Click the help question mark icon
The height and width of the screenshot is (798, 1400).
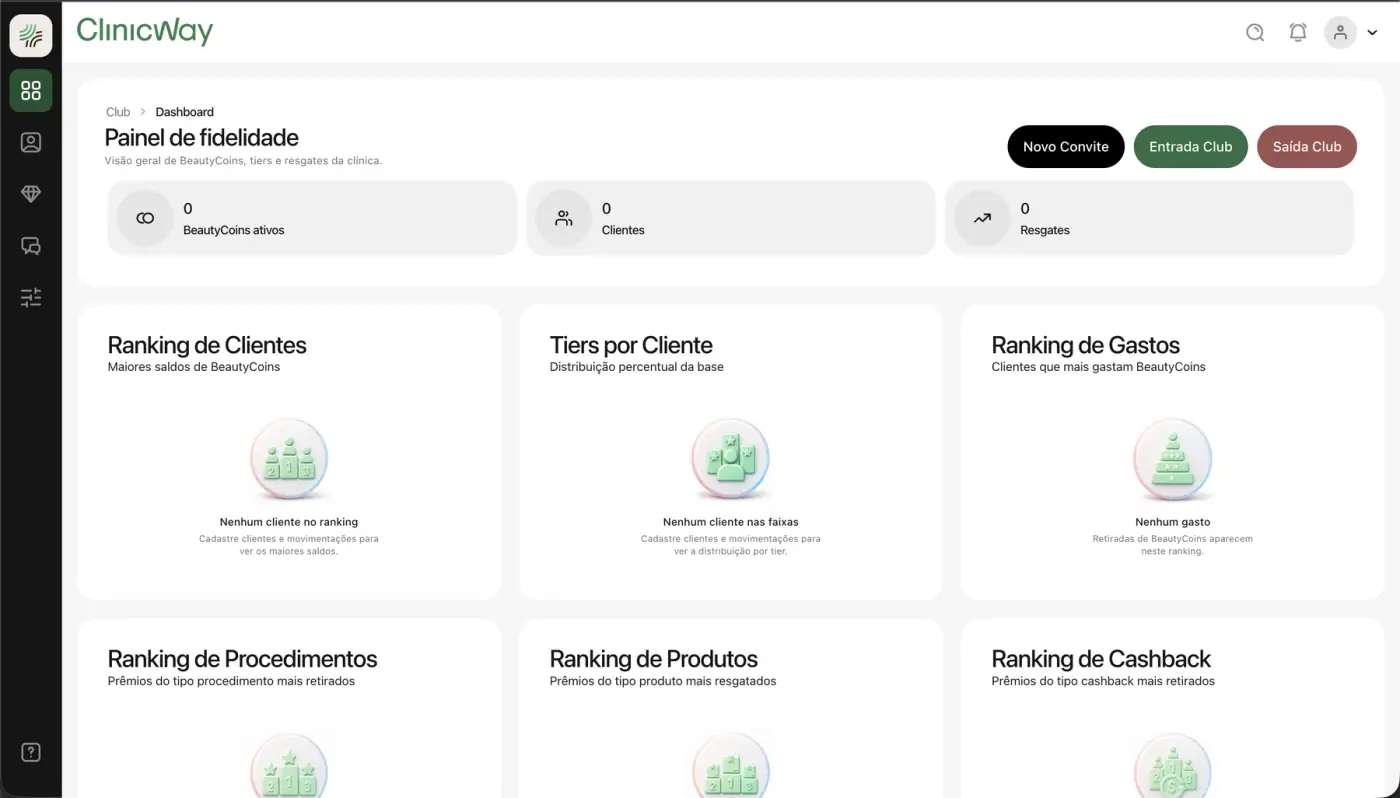(31, 753)
